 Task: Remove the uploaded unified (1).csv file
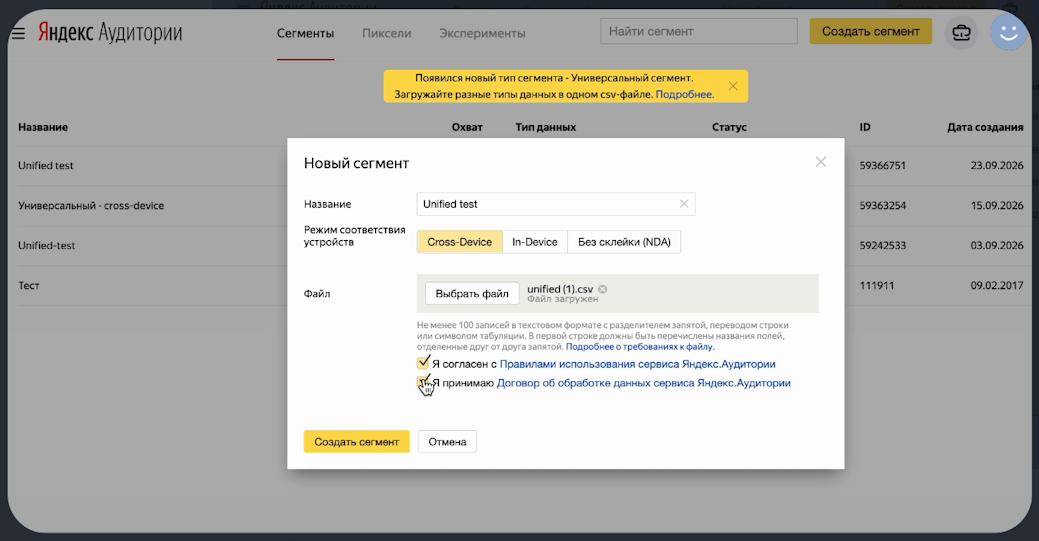point(602,289)
